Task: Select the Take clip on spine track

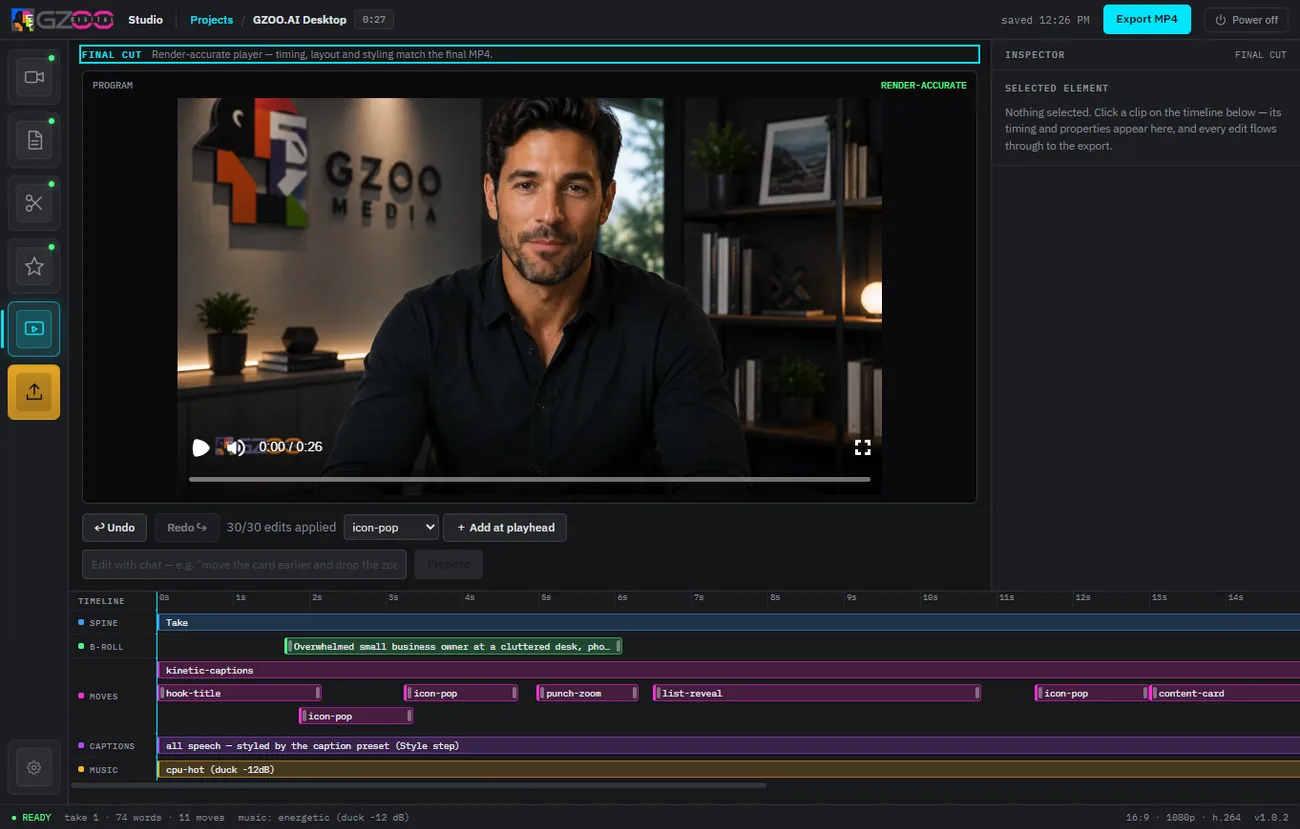Action: [728, 622]
